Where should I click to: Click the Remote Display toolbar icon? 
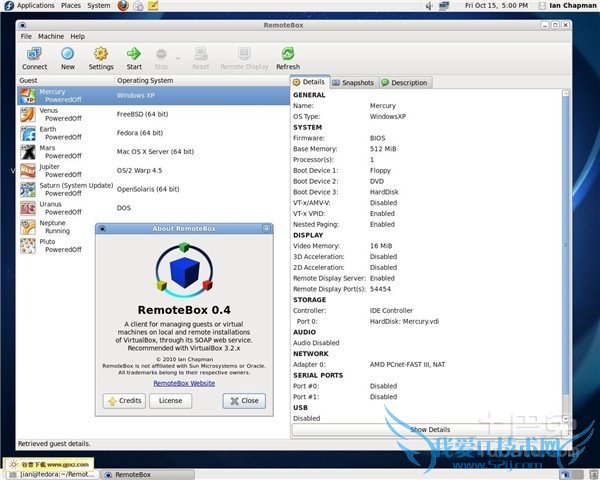tap(243, 58)
